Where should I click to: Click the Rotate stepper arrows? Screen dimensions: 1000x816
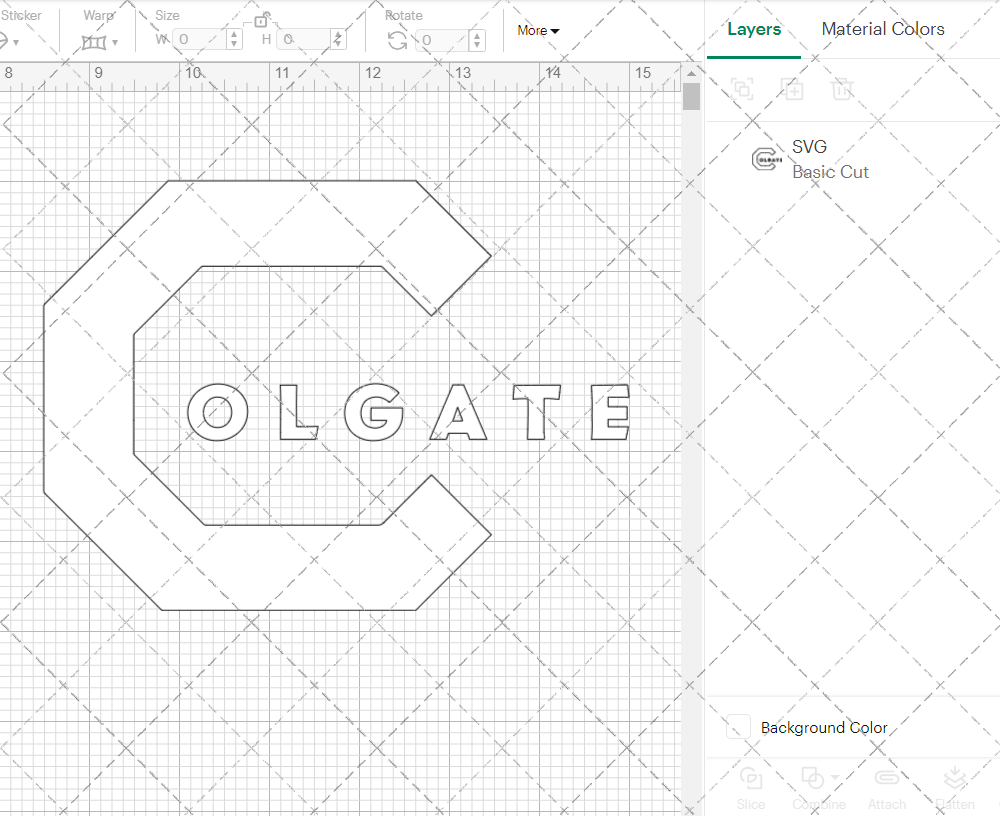tap(477, 40)
